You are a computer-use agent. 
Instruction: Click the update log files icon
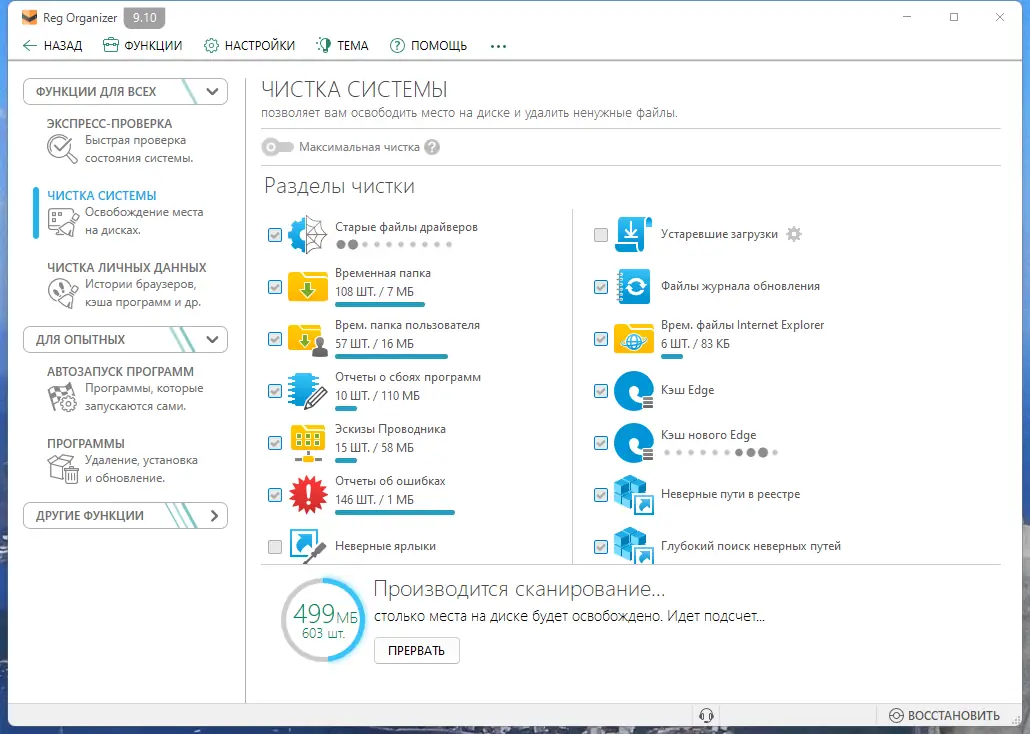click(633, 287)
